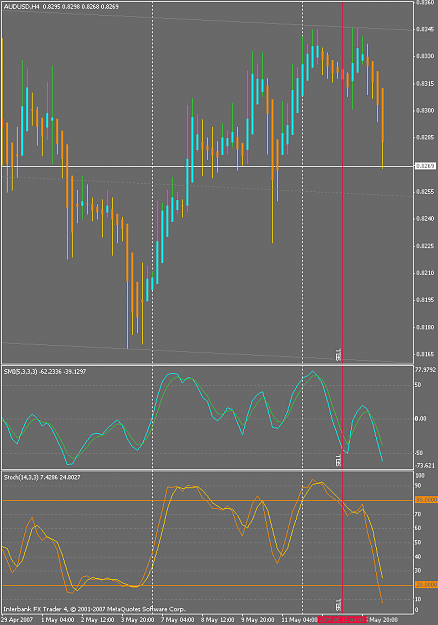Click the 50 value on Stochastic scale
Screen dimensions: 438x625
coord(418,542)
